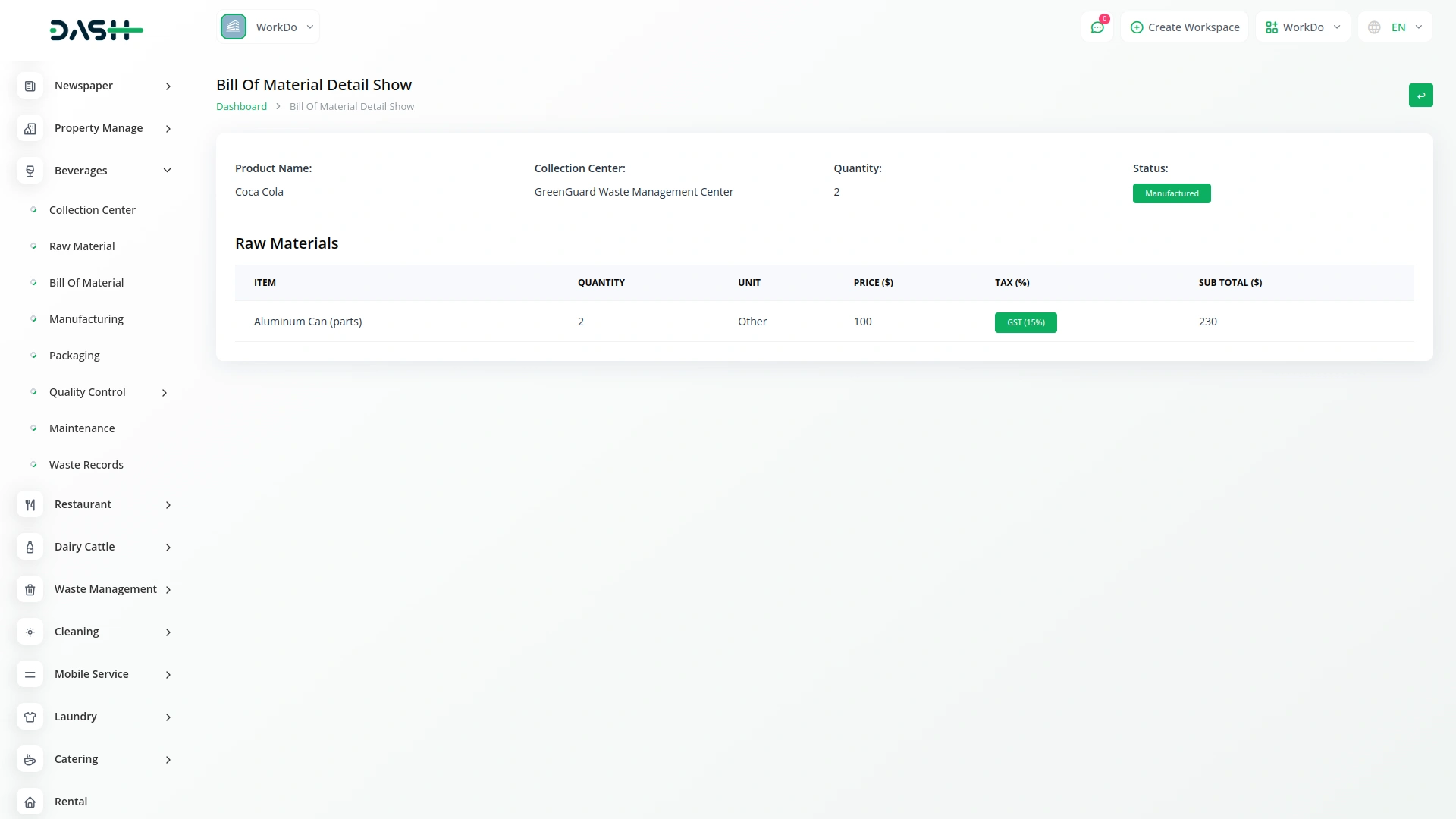
Task: Click the WorkDo workspace avatar icon
Action: click(234, 27)
